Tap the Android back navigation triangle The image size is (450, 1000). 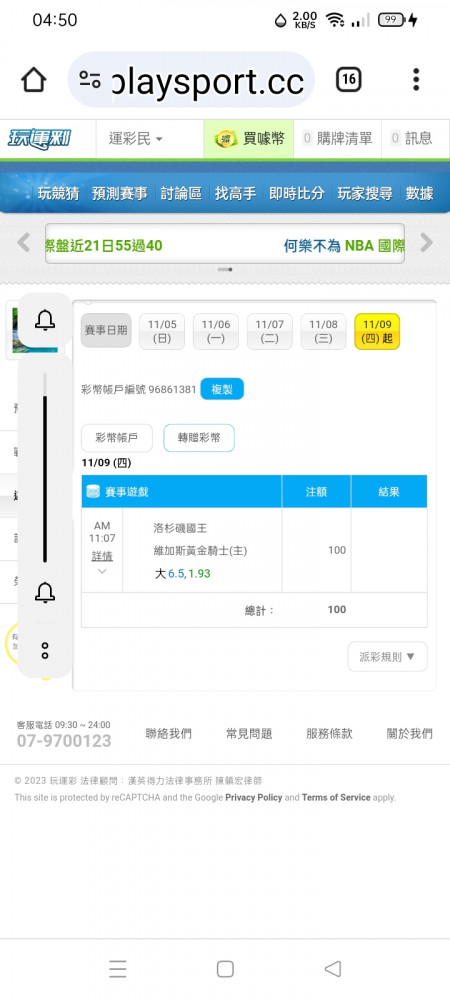tap(333, 969)
